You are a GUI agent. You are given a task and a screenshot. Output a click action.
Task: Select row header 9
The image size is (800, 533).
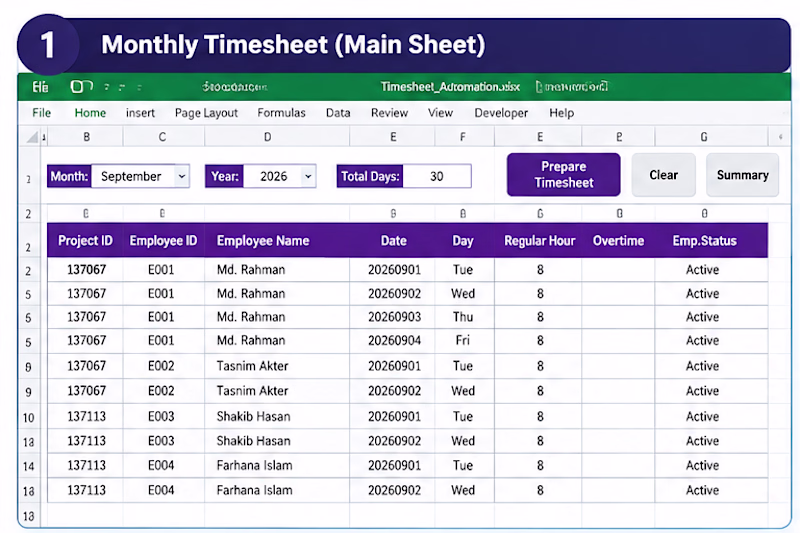(x=29, y=392)
